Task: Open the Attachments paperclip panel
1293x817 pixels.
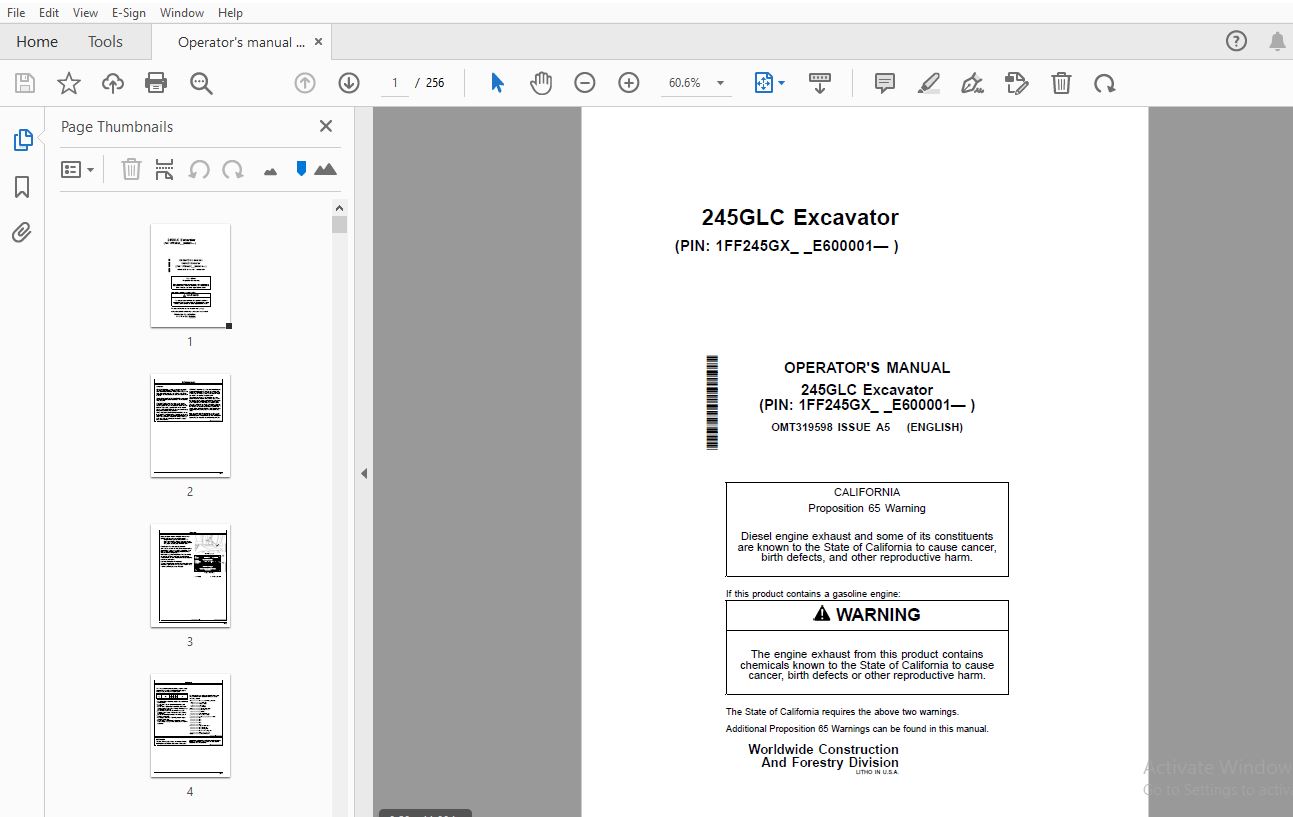Action: click(x=22, y=233)
